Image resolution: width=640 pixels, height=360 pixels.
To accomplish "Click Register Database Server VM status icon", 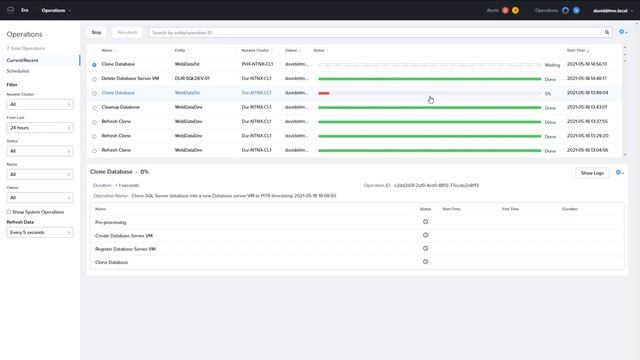I will 425,248.
